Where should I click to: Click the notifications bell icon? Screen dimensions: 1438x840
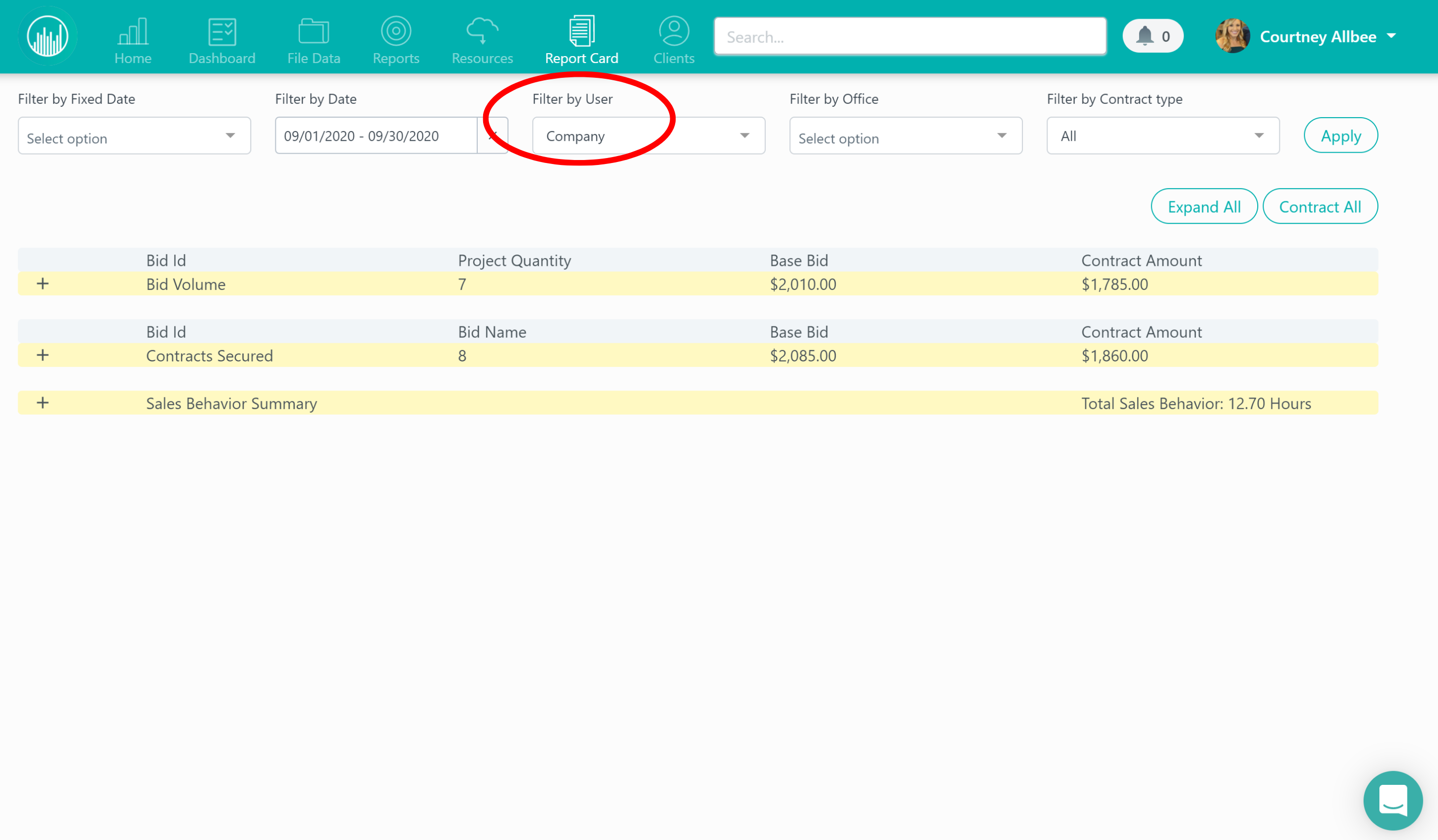point(1144,36)
